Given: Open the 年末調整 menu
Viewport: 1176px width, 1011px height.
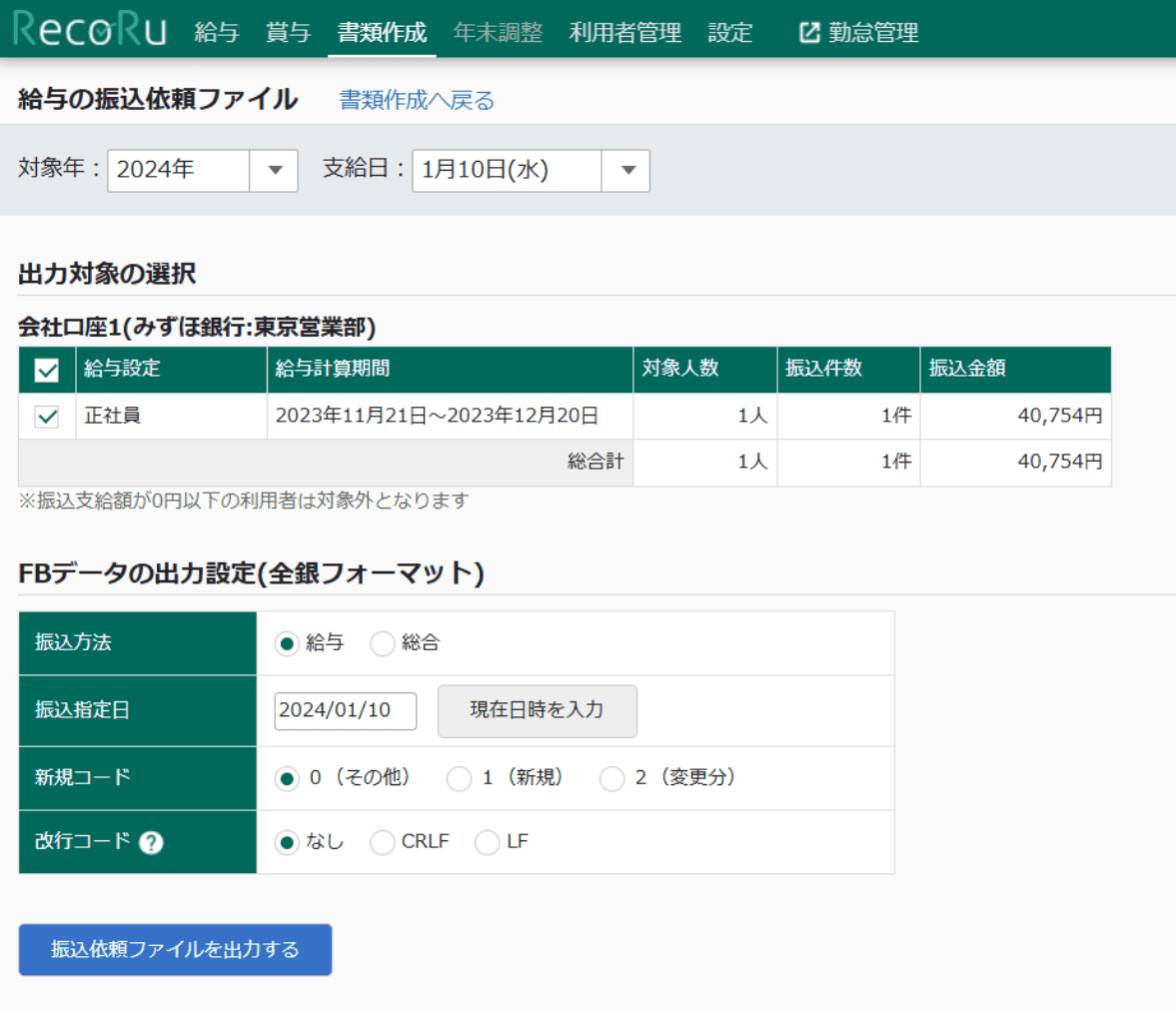Looking at the screenshot, I should [498, 32].
